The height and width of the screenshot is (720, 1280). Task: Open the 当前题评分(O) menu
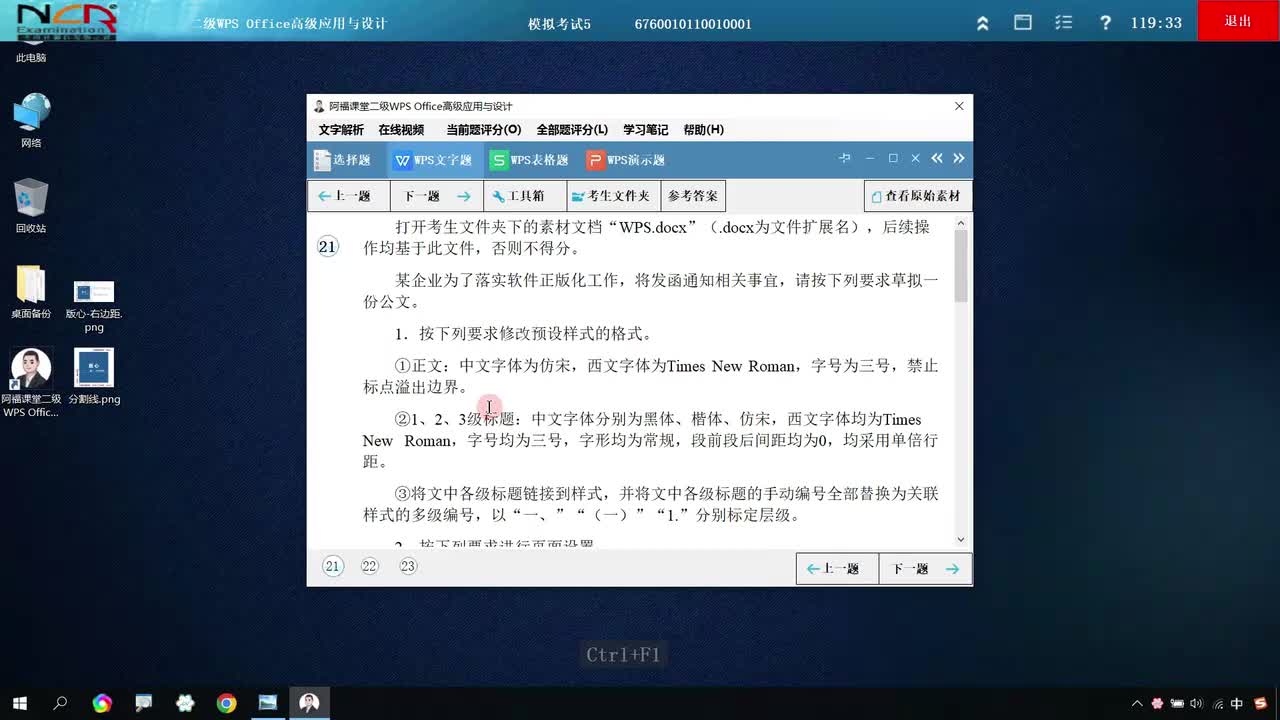(x=483, y=130)
